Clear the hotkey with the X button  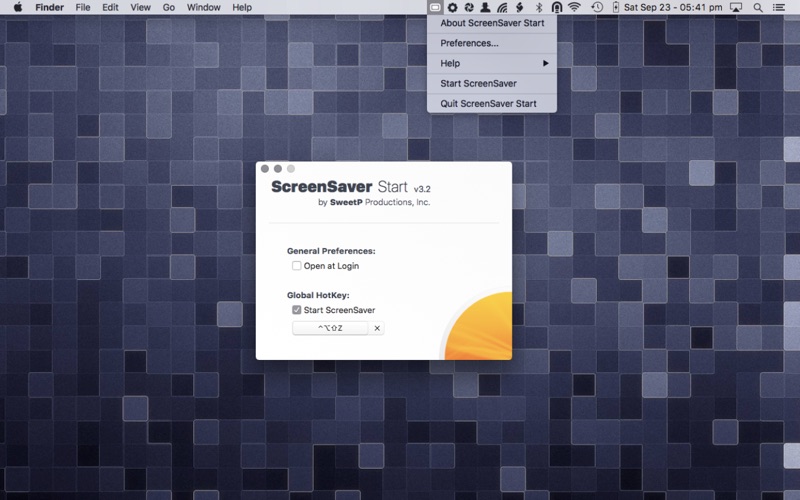[x=377, y=328]
